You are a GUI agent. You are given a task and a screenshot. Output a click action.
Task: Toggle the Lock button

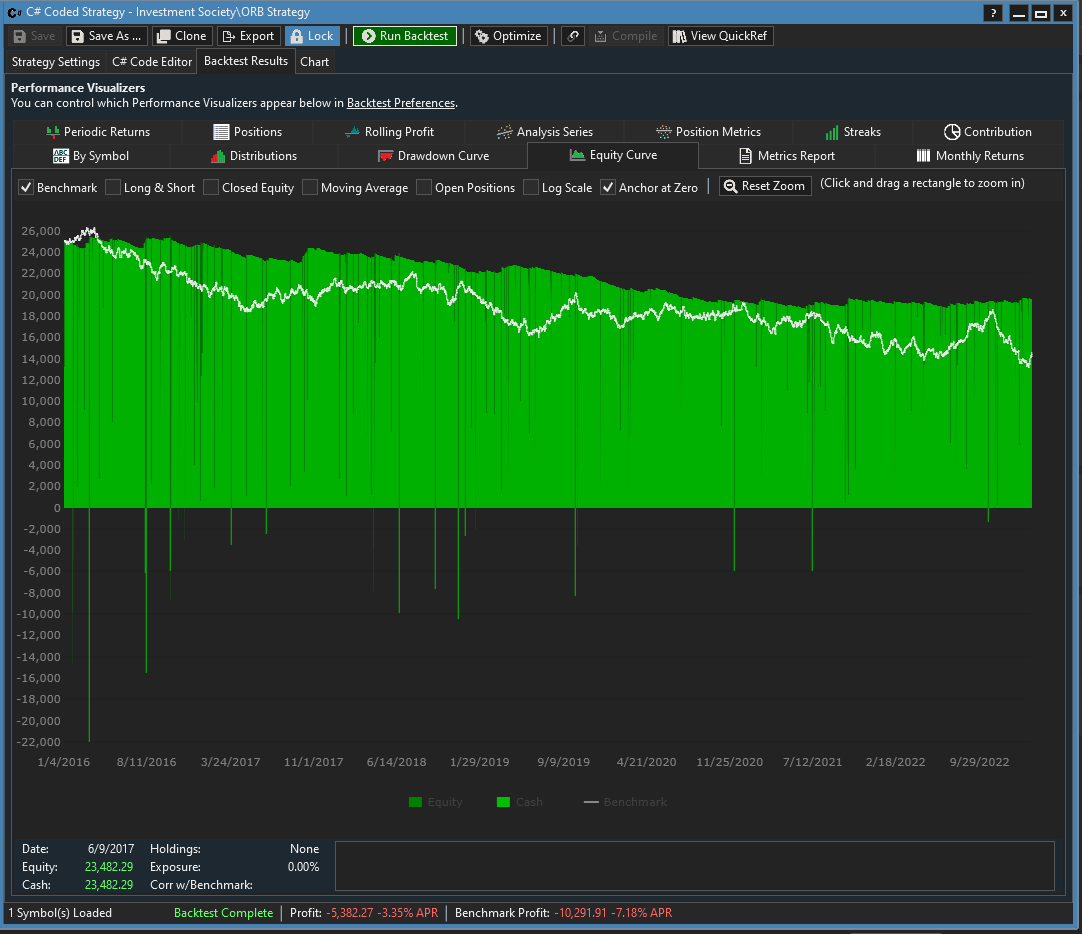point(311,36)
